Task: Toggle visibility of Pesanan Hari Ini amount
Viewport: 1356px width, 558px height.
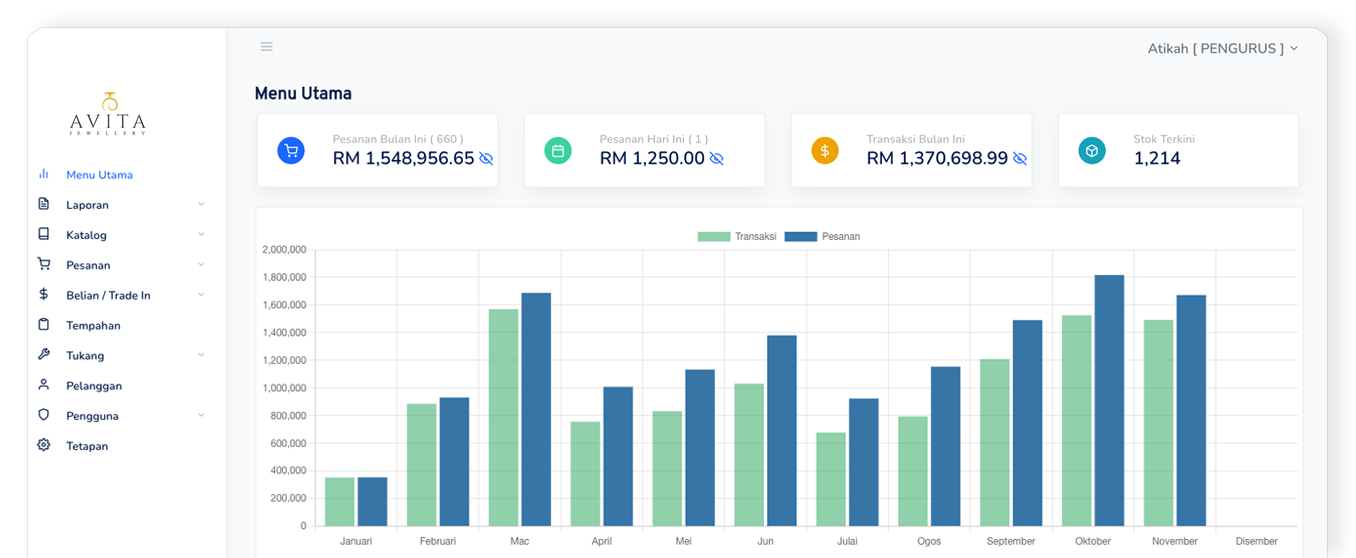Action: tap(716, 158)
